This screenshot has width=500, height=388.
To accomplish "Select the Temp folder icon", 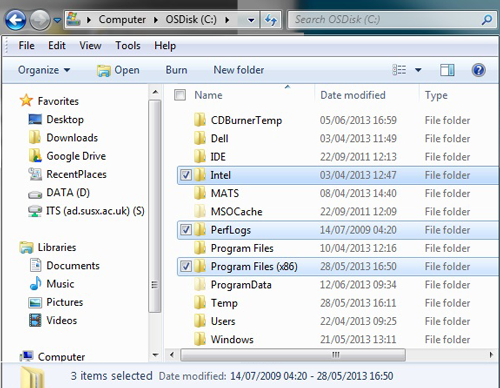I will [200, 303].
